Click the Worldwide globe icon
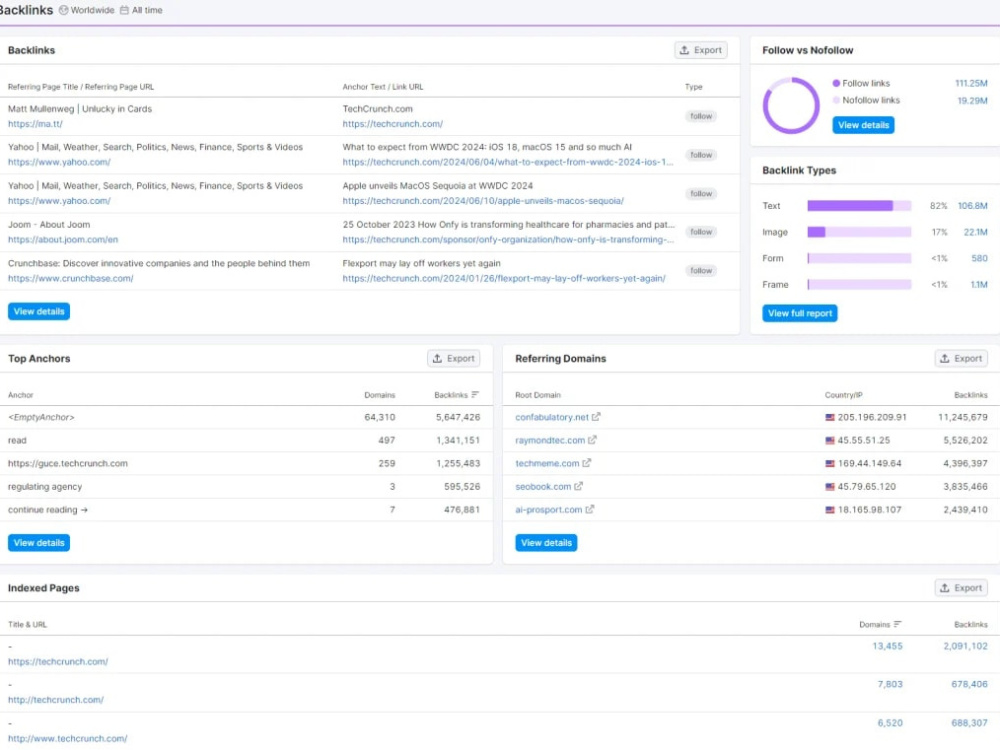This screenshot has height=750, width=1000. point(63,10)
